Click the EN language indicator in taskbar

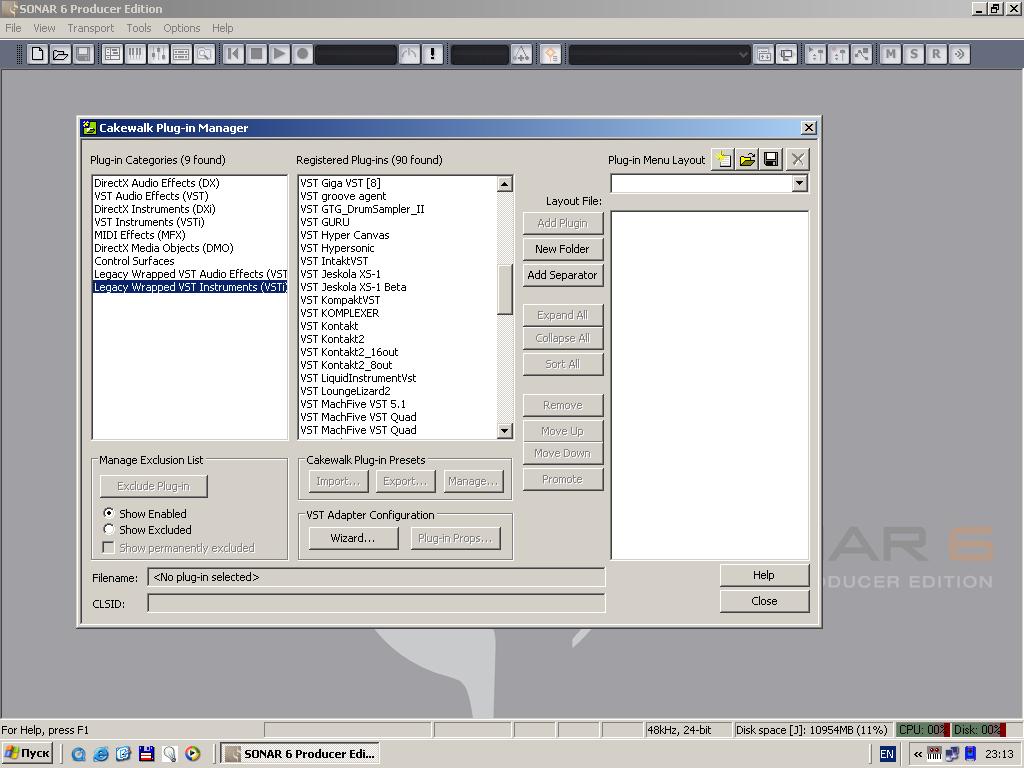click(887, 754)
